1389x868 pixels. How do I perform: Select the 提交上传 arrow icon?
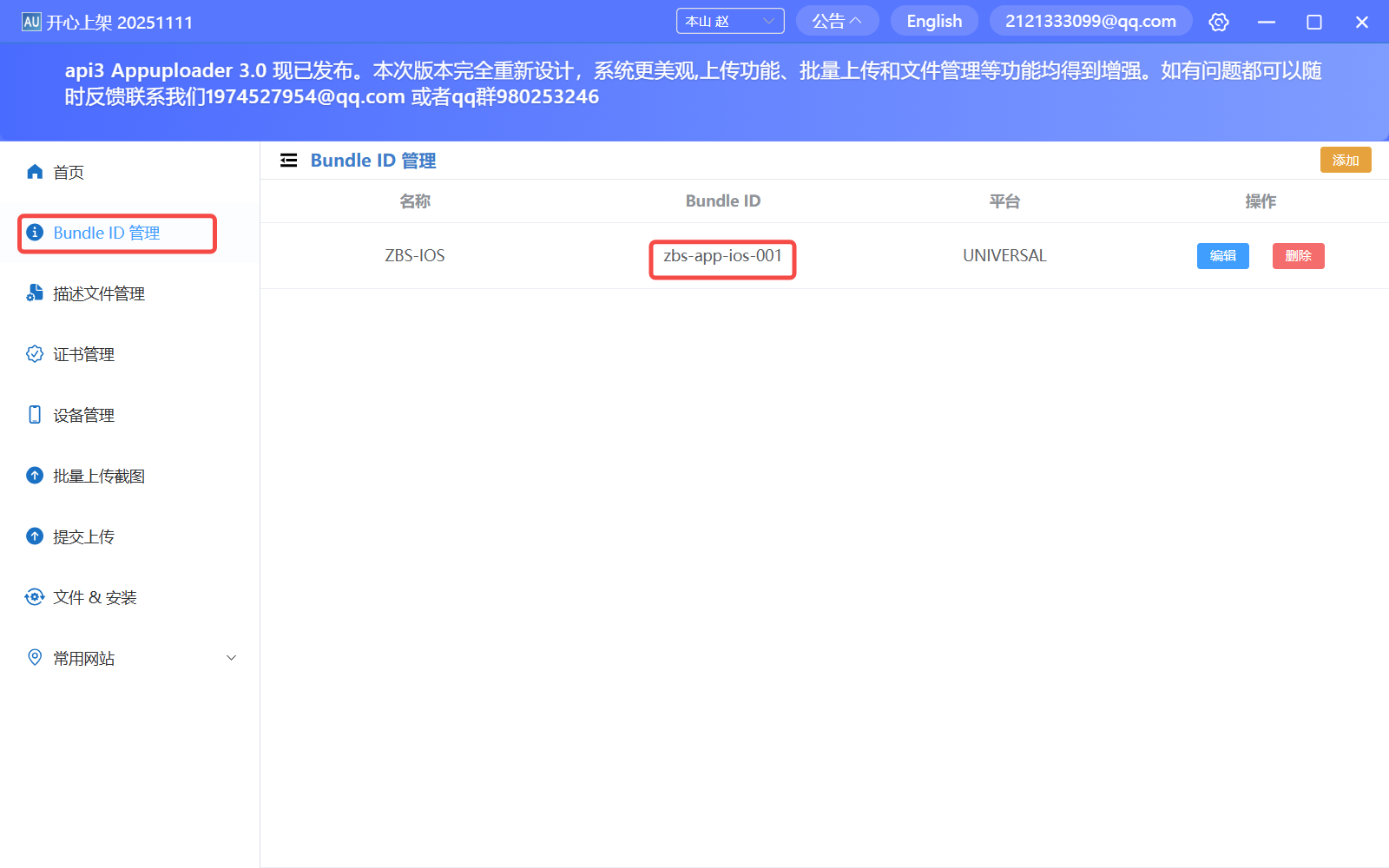tap(35, 536)
